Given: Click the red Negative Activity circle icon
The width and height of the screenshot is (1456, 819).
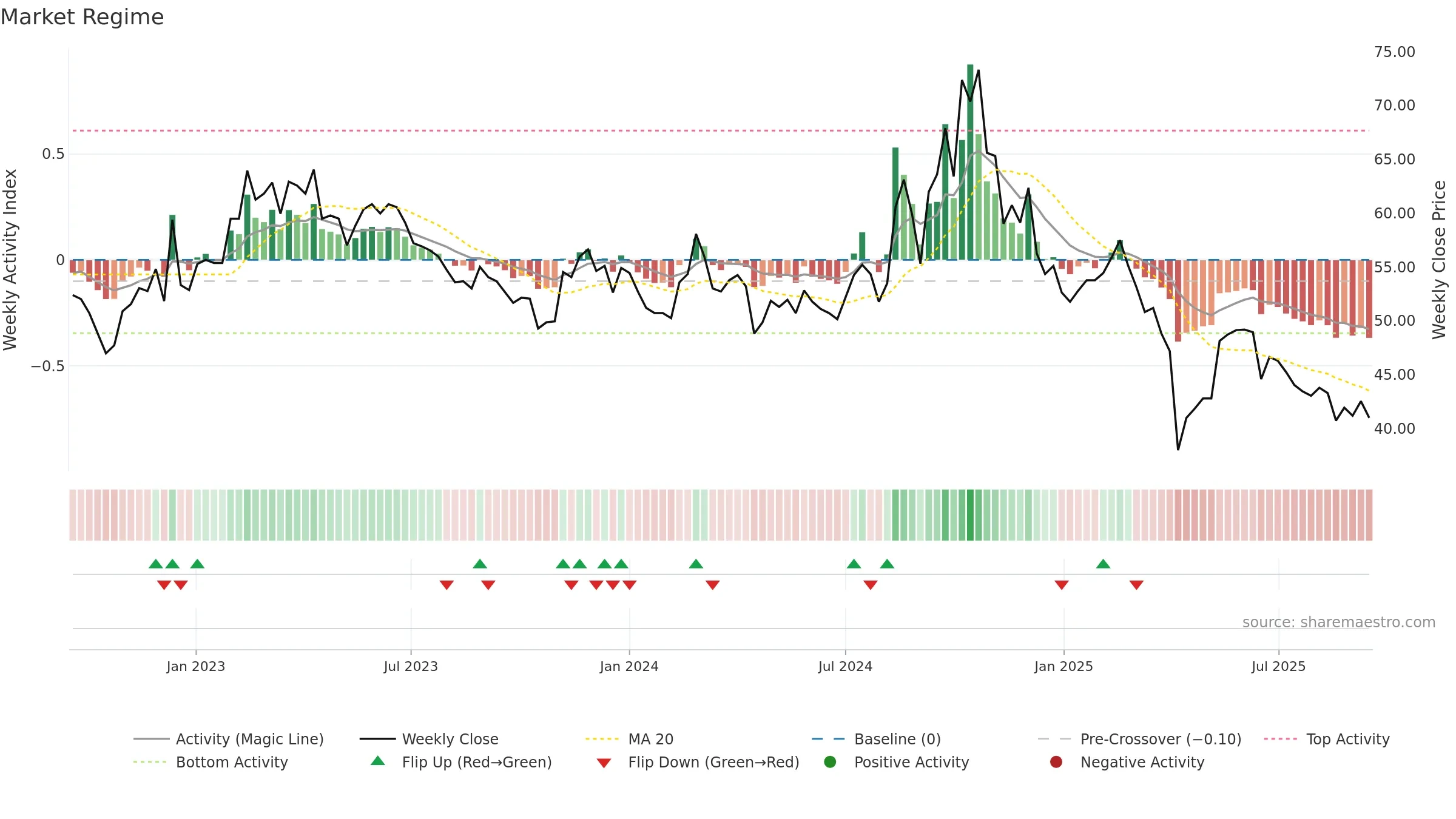Looking at the screenshot, I should 1056,761.
